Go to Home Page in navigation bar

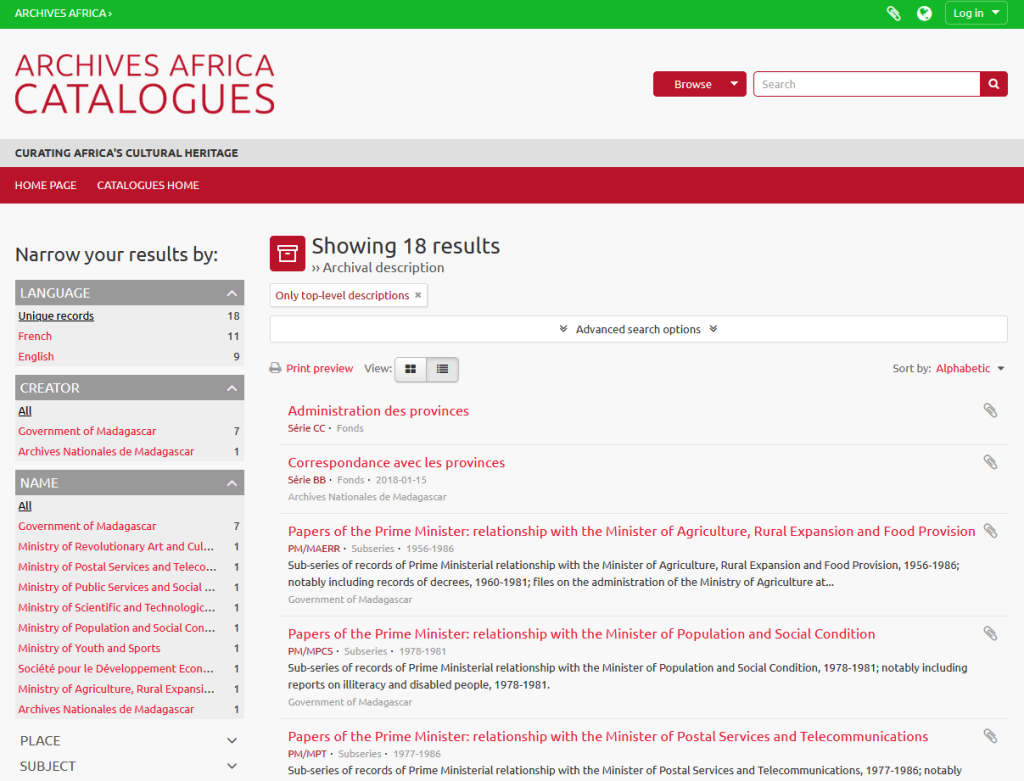46,185
